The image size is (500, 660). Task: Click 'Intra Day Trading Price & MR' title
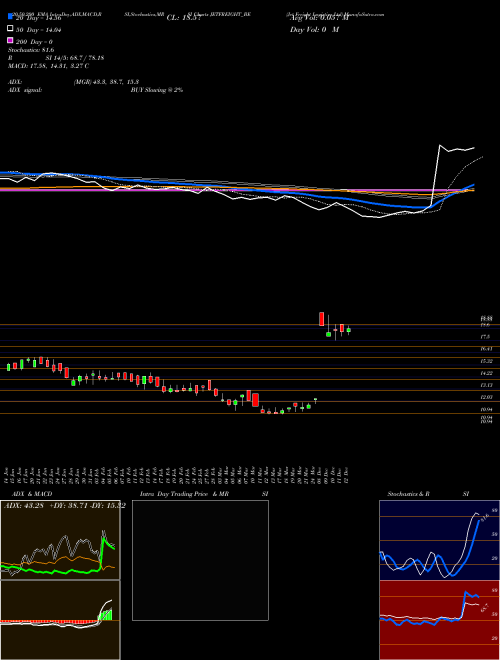click(184, 494)
